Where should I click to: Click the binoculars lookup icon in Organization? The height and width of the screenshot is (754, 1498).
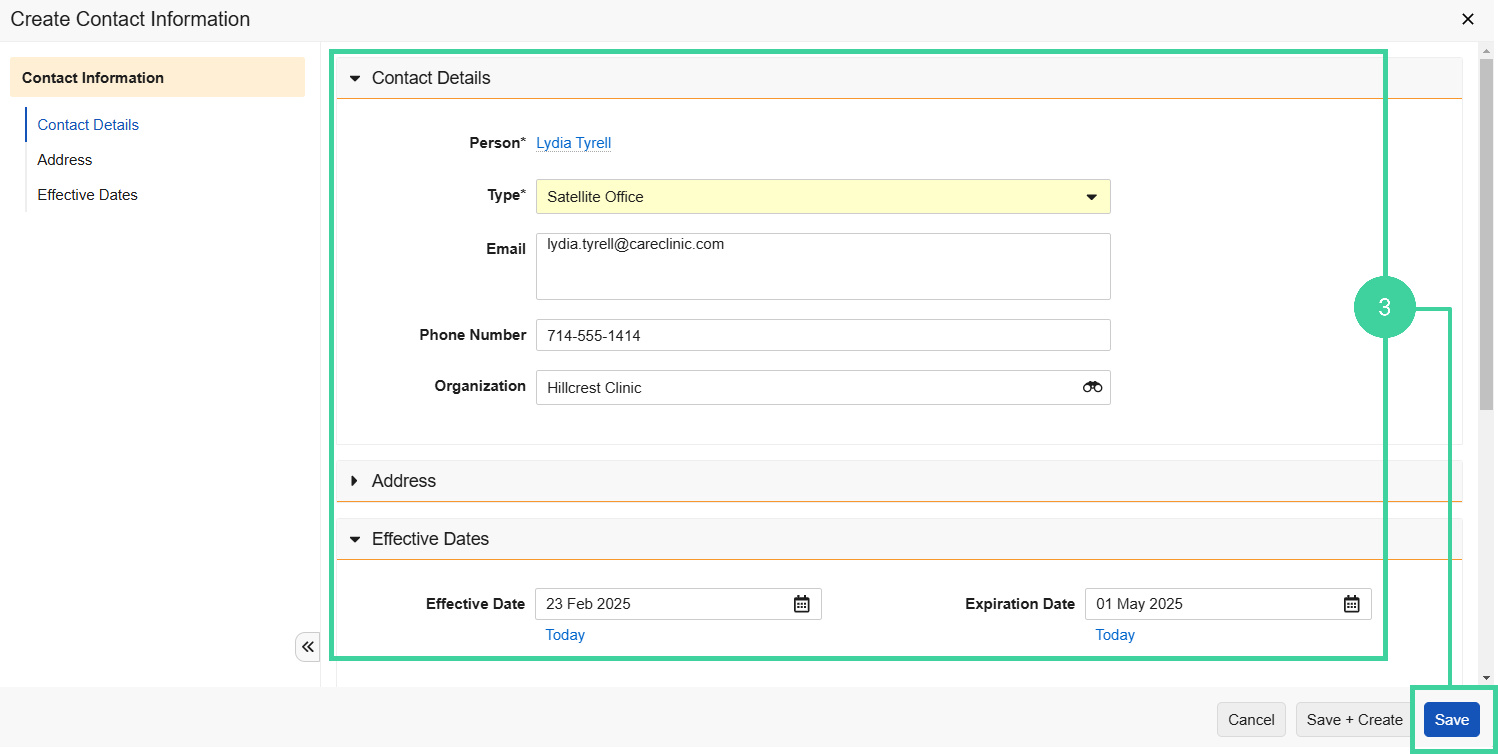coord(1092,387)
